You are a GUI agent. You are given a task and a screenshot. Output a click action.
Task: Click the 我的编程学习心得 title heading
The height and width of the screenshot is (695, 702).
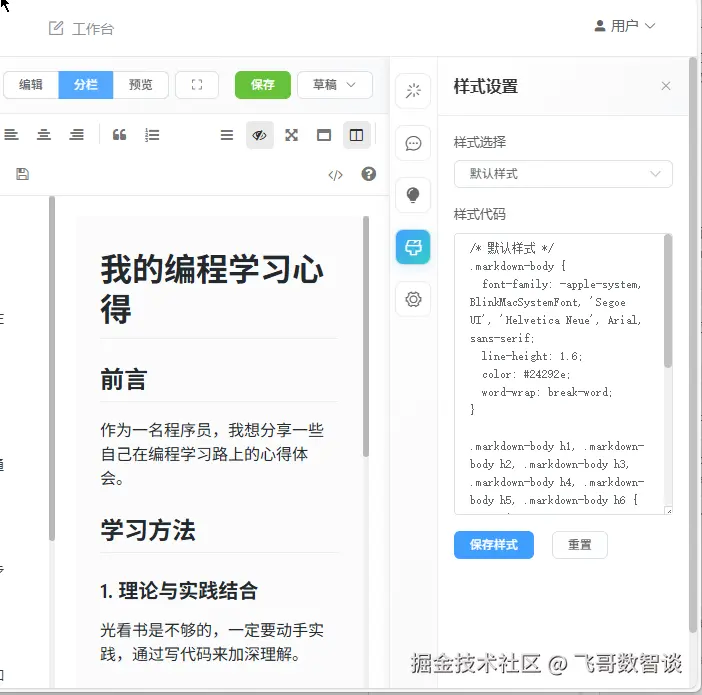tap(212, 289)
